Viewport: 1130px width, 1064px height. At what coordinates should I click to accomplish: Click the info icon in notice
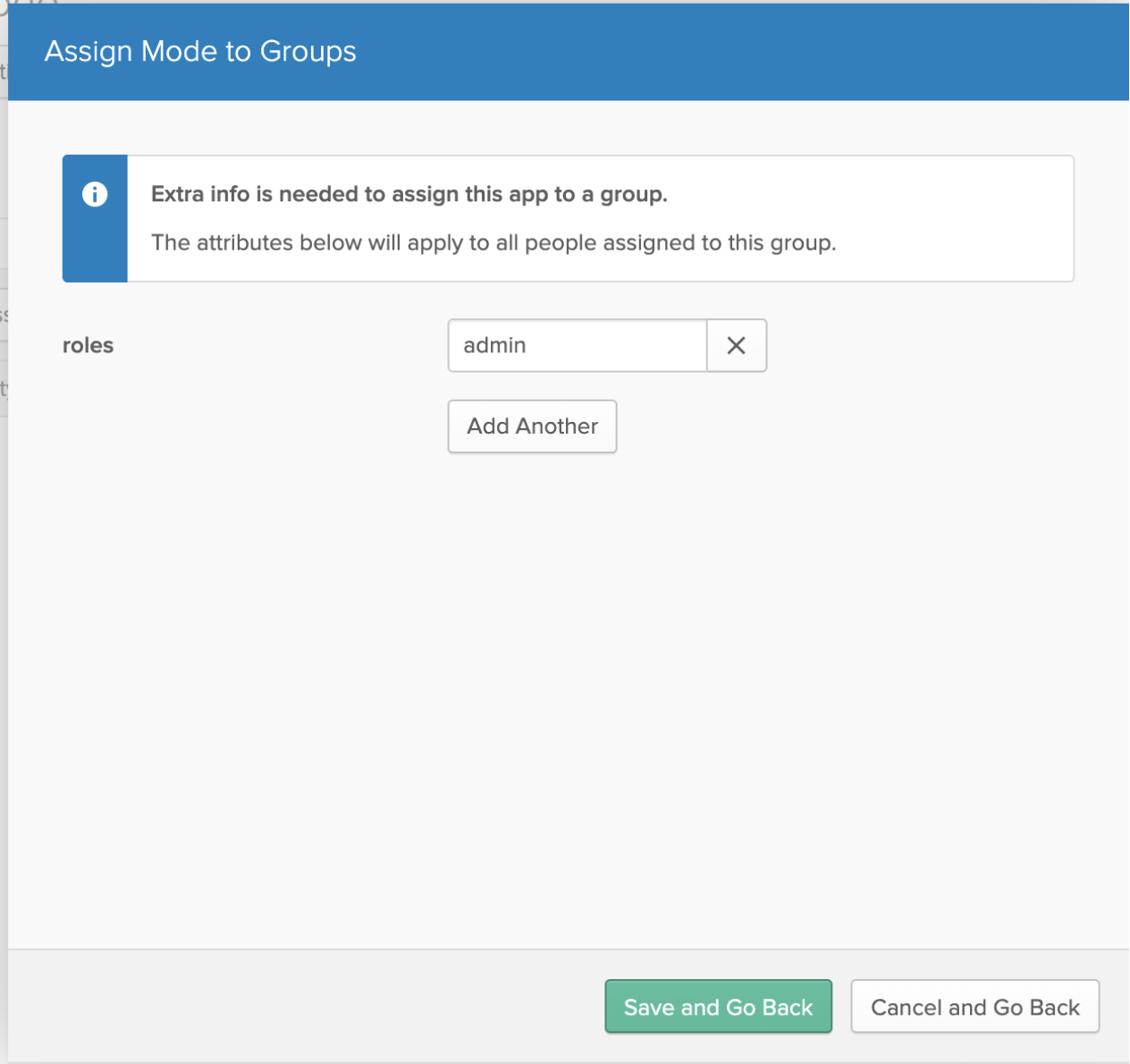tap(95, 194)
